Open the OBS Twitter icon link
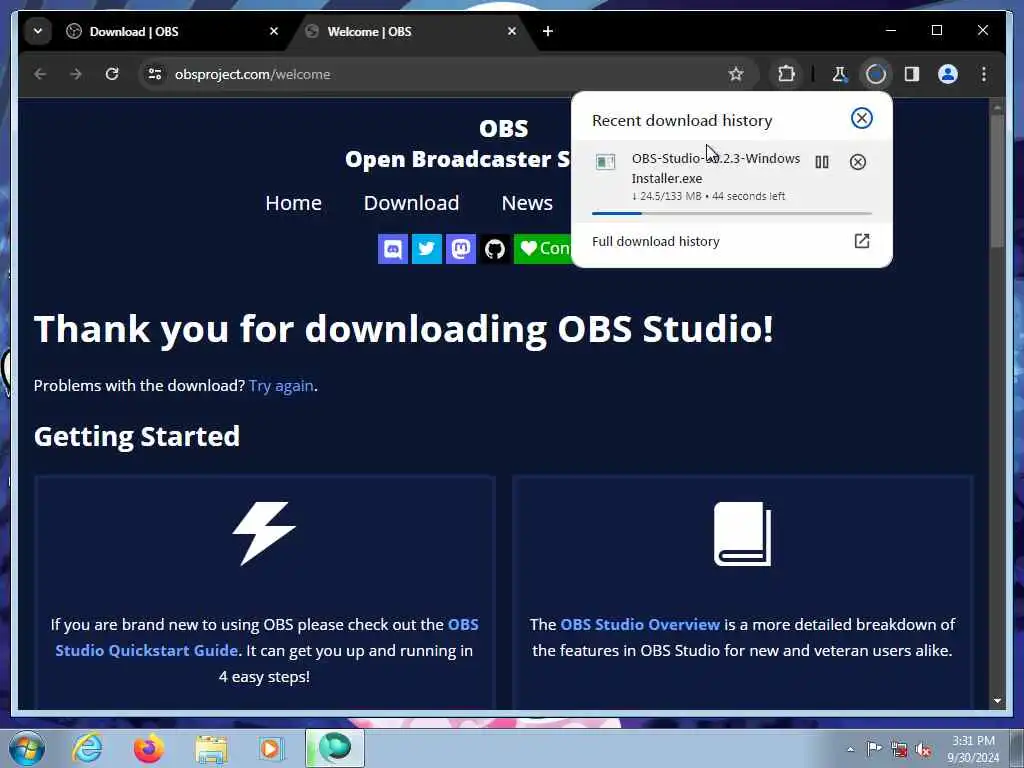Image resolution: width=1024 pixels, height=768 pixels. 427,249
